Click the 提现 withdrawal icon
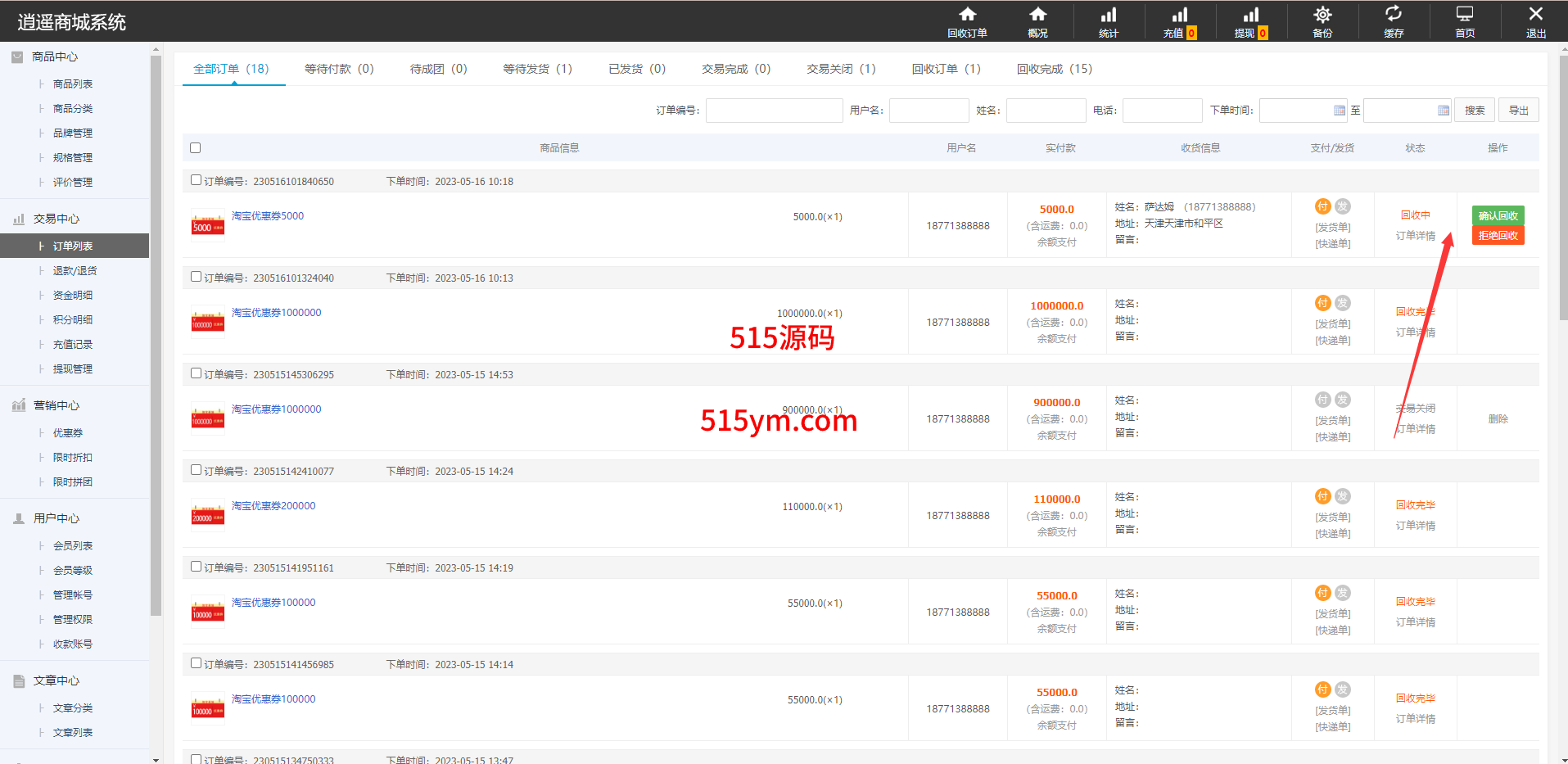This screenshot has height=764, width=1568. tap(1250, 15)
